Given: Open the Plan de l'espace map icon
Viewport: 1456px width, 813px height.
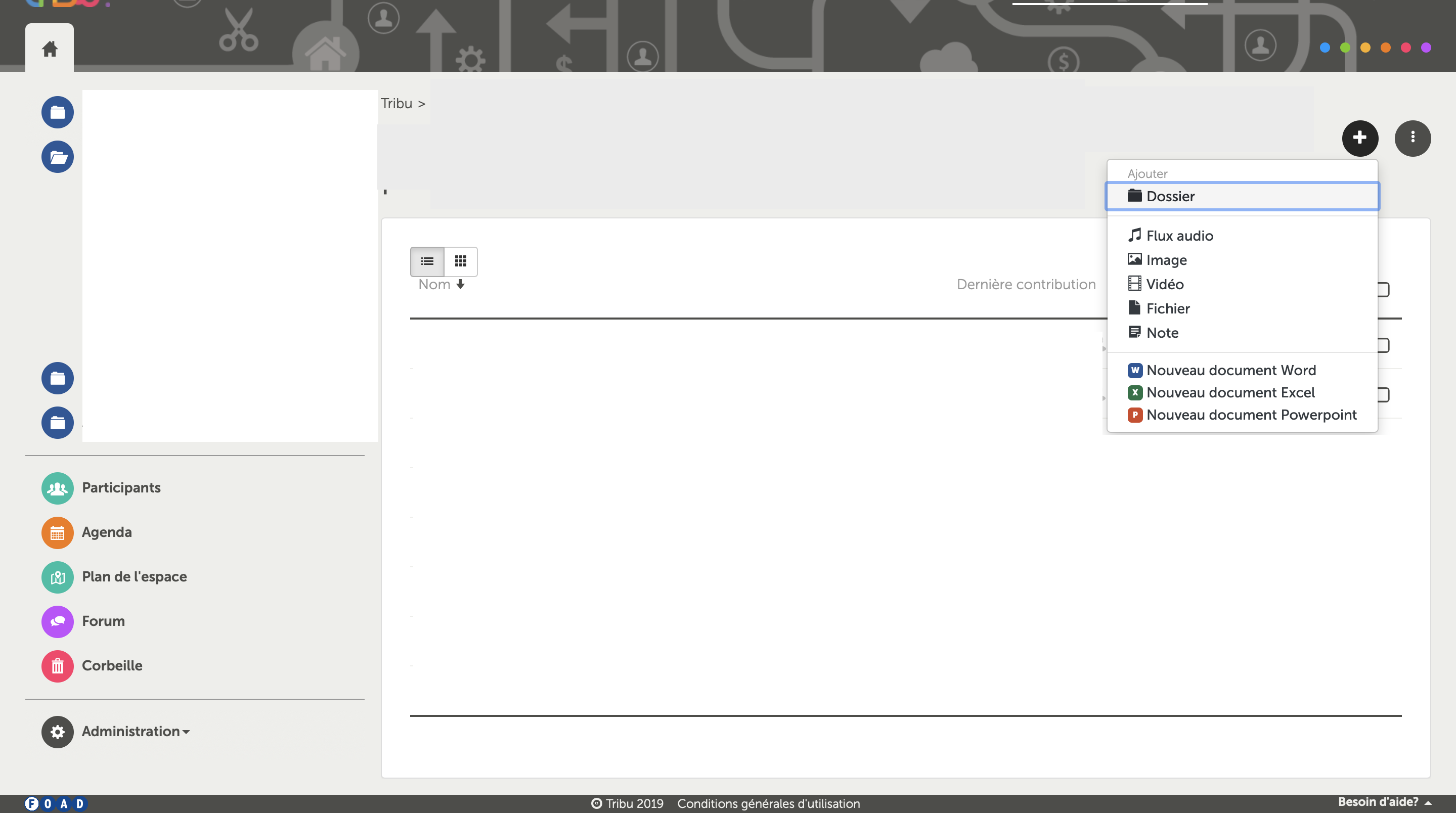Looking at the screenshot, I should coord(58,577).
